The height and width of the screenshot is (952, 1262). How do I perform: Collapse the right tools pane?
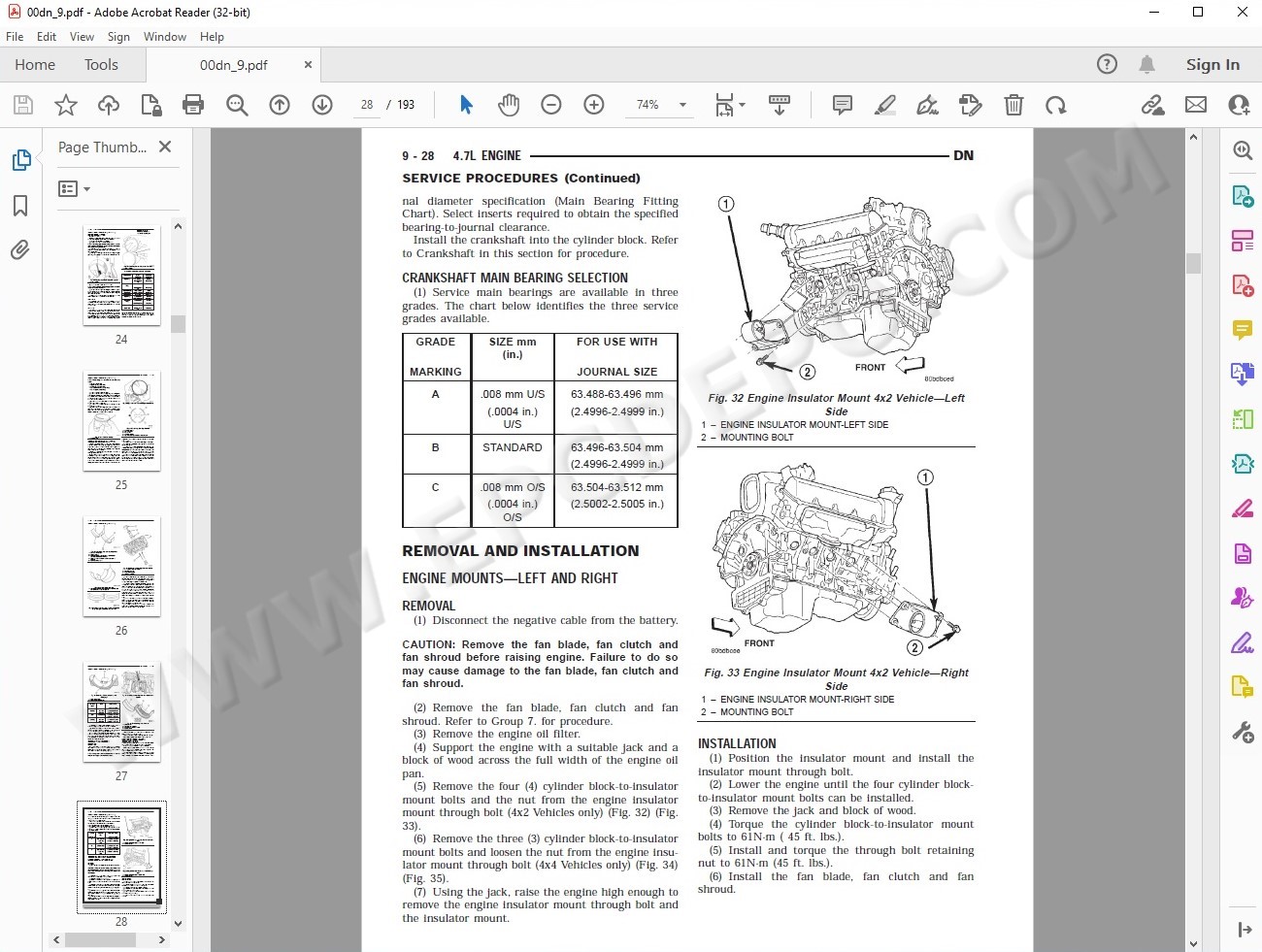[1244, 930]
